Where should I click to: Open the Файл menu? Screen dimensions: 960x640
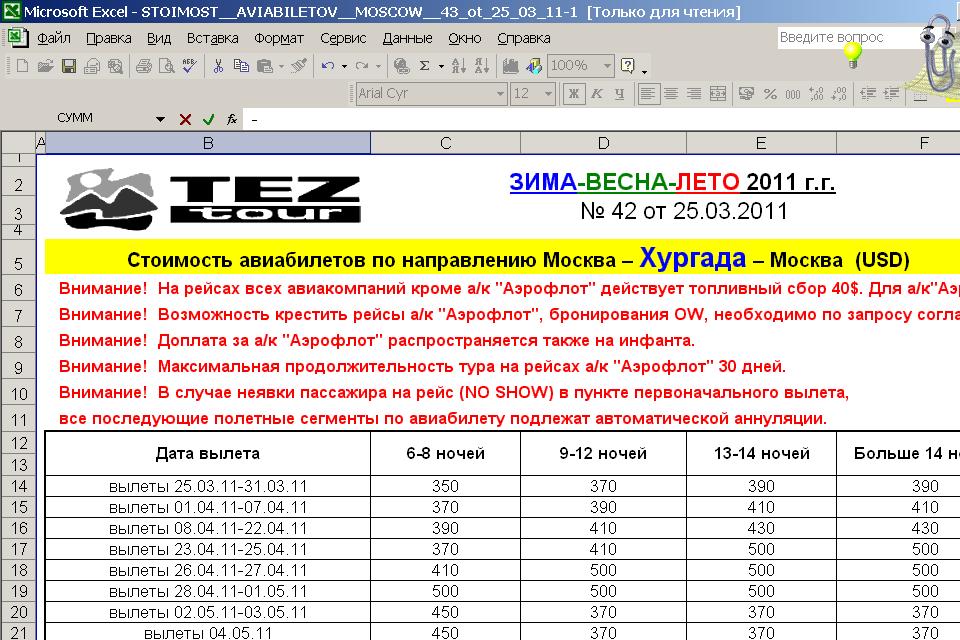click(54, 38)
